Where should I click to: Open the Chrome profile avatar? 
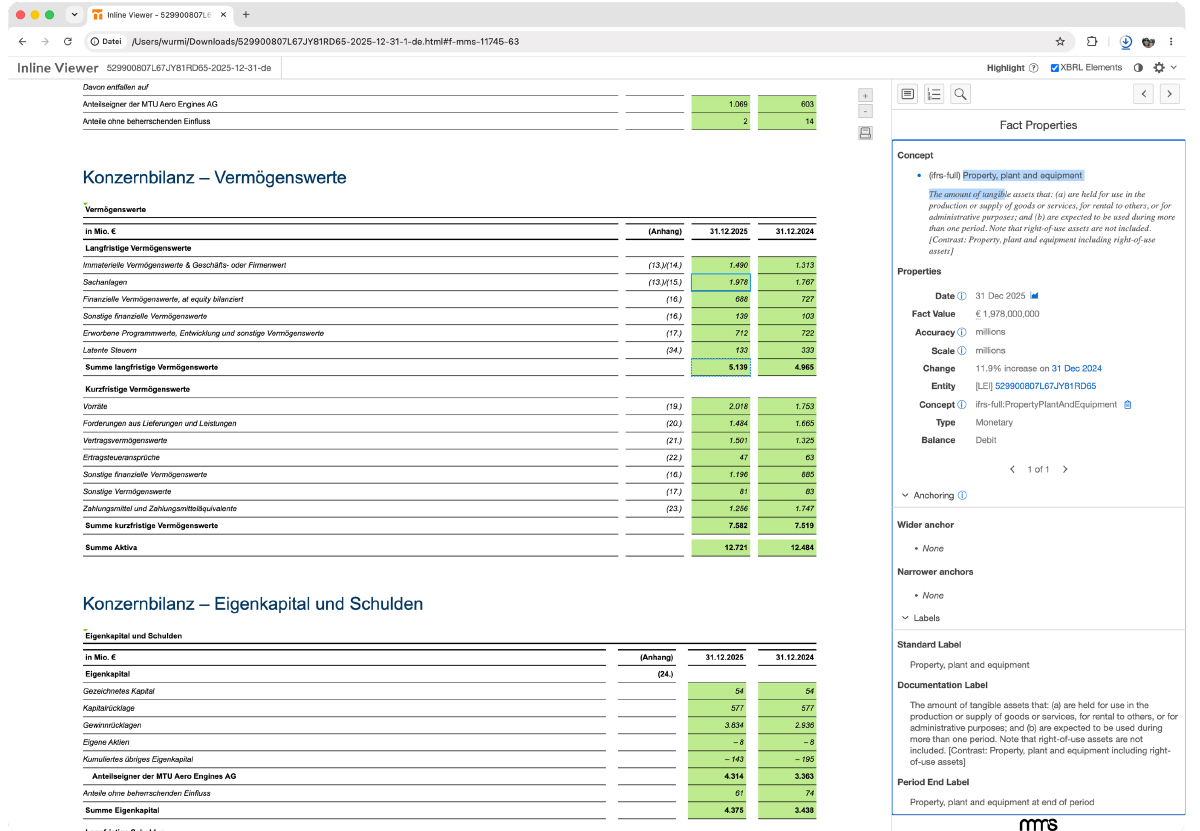pyautogui.click(x=1148, y=42)
